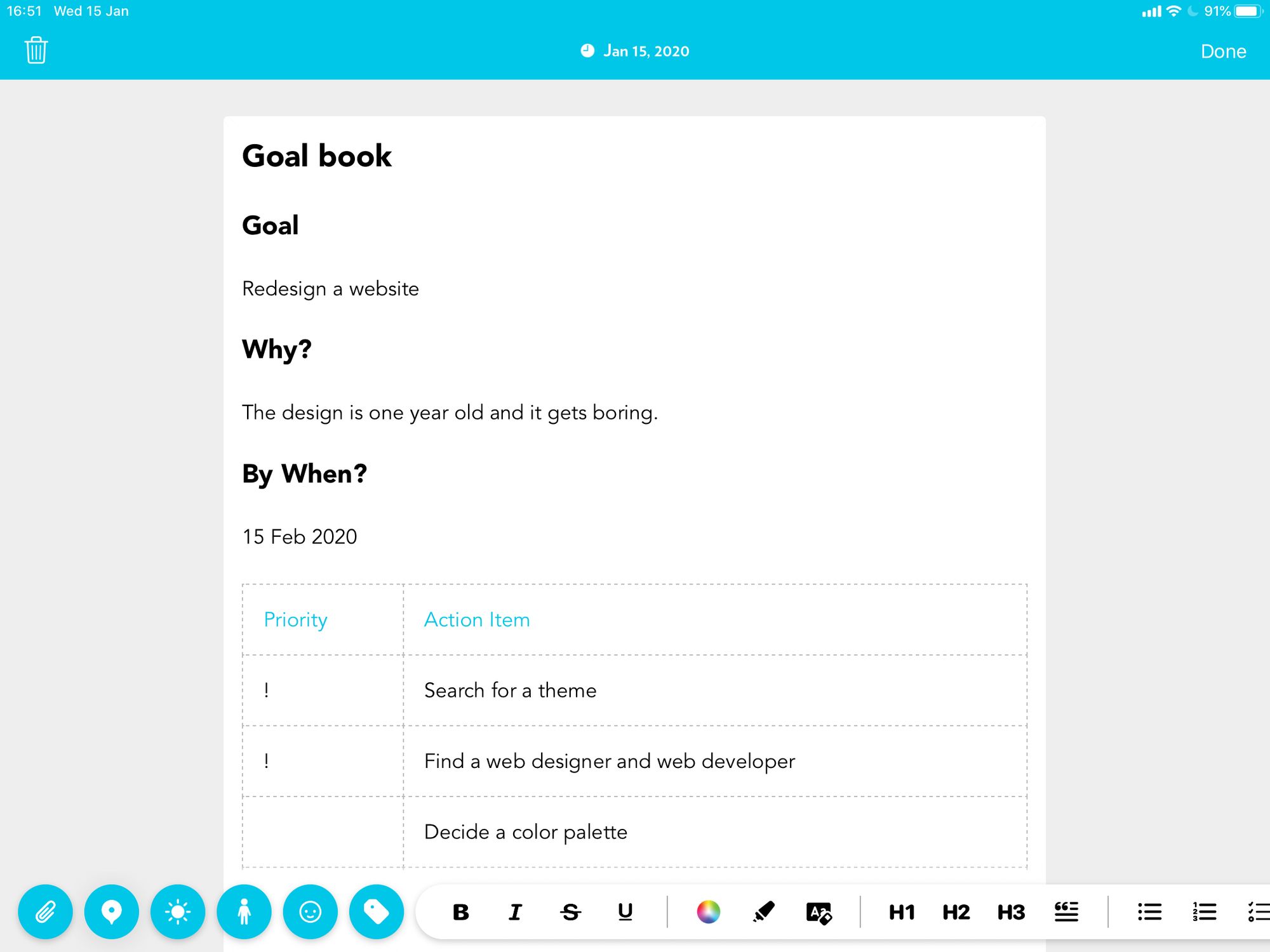The image size is (1270, 952).
Task: Open the color picker palette
Action: point(707,911)
